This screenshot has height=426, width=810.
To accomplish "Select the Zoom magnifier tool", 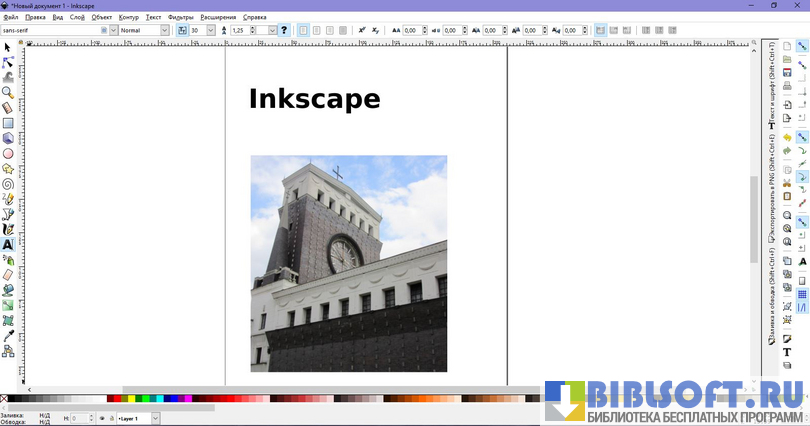I will click(x=8, y=92).
